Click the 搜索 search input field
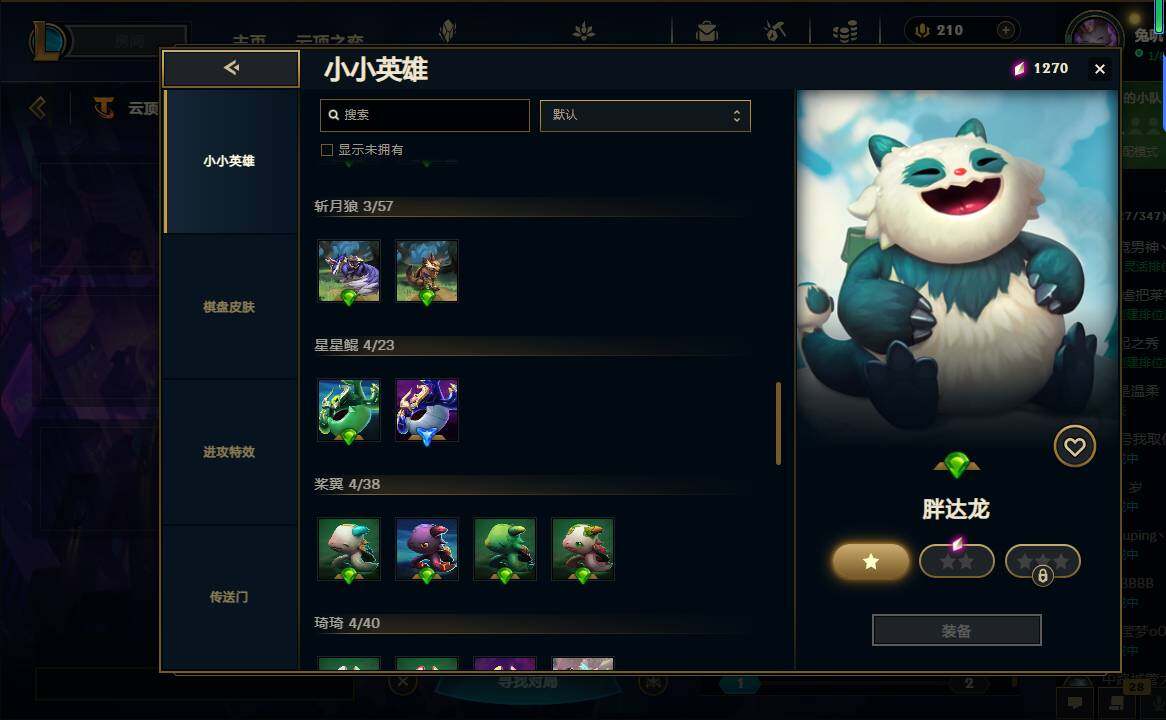1166x720 pixels. [x=425, y=115]
